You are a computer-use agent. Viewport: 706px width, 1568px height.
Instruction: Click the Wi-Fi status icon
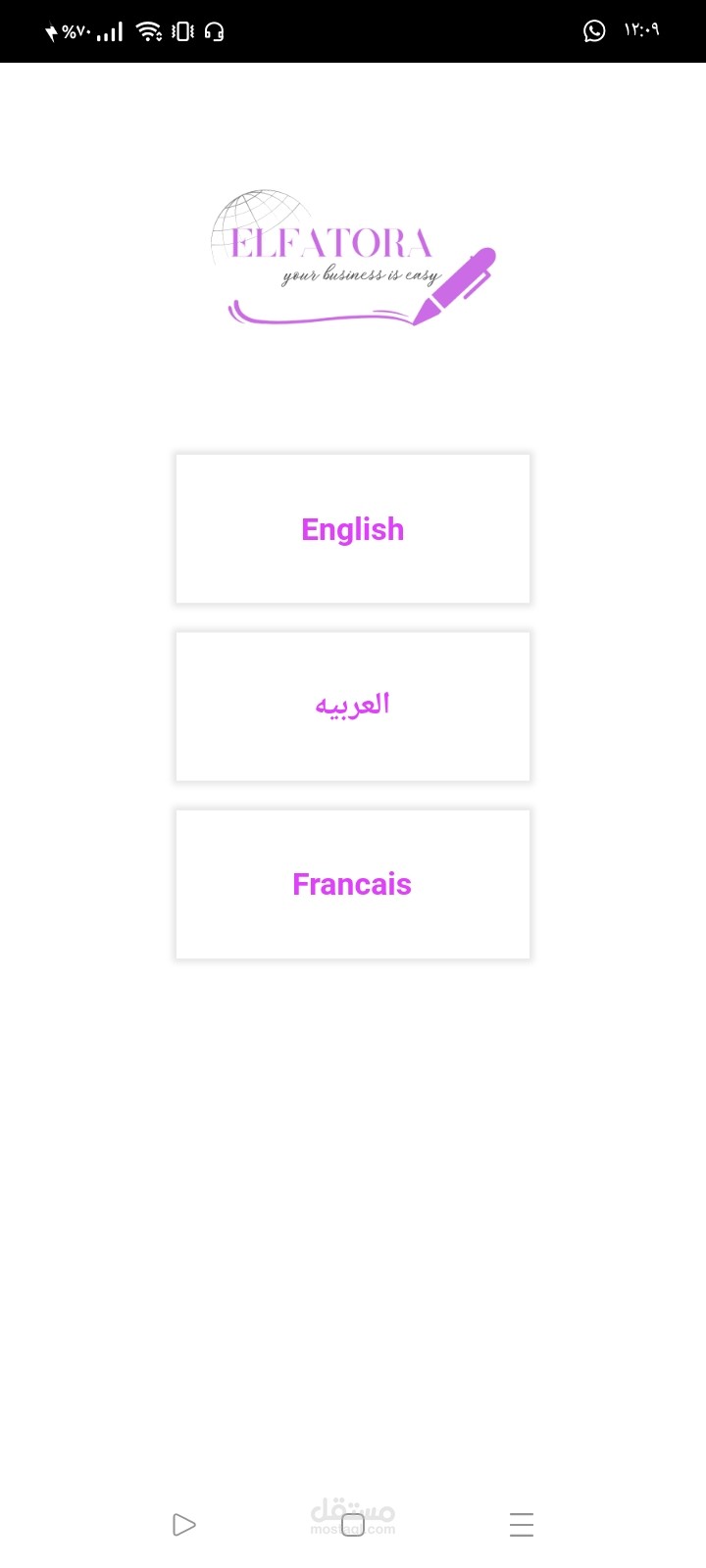[149, 31]
